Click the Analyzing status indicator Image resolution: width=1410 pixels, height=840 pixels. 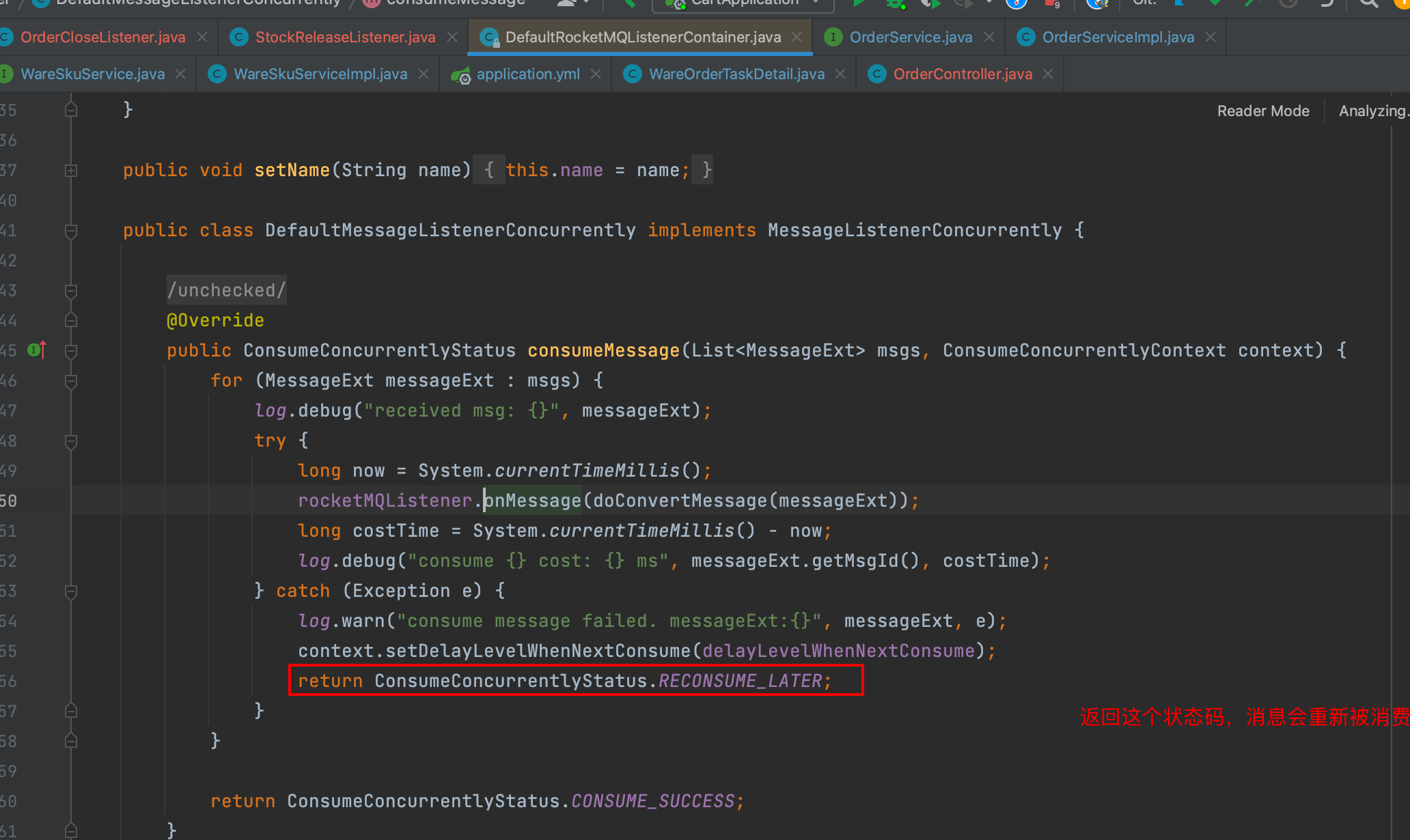pyautogui.click(x=1373, y=111)
